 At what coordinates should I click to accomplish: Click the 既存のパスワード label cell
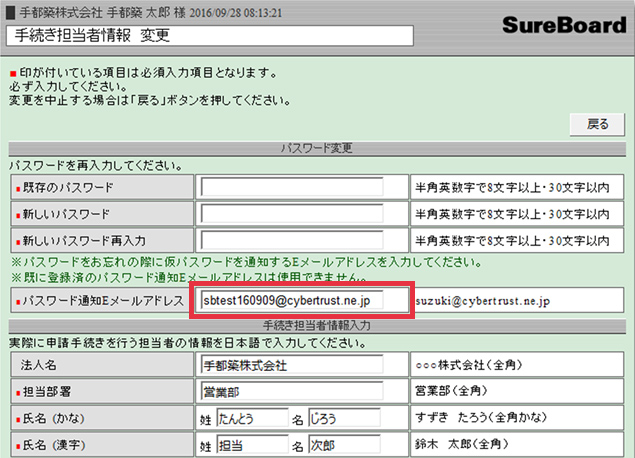click(x=99, y=187)
